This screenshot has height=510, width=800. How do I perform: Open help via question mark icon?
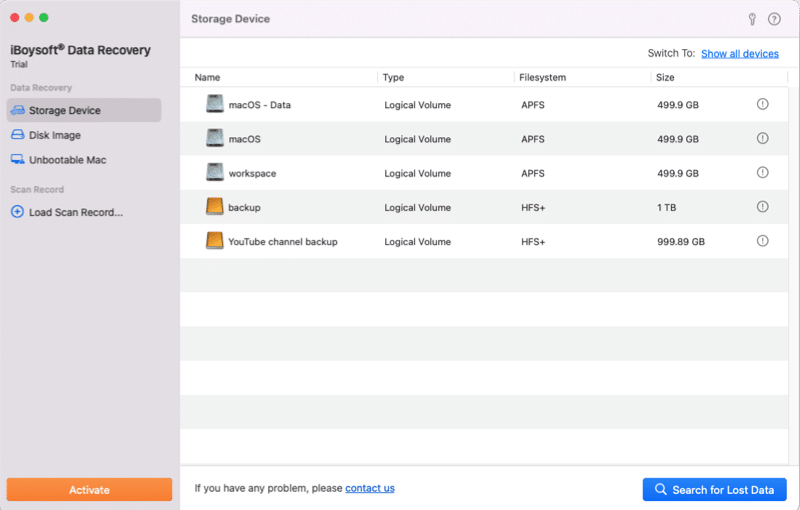click(x=774, y=19)
